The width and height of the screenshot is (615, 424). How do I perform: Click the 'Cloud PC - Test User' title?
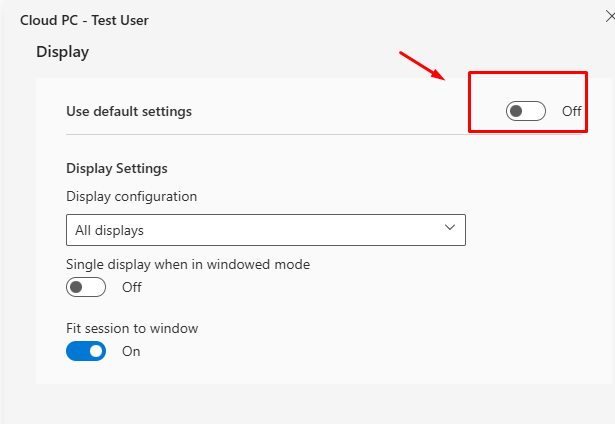click(x=85, y=19)
